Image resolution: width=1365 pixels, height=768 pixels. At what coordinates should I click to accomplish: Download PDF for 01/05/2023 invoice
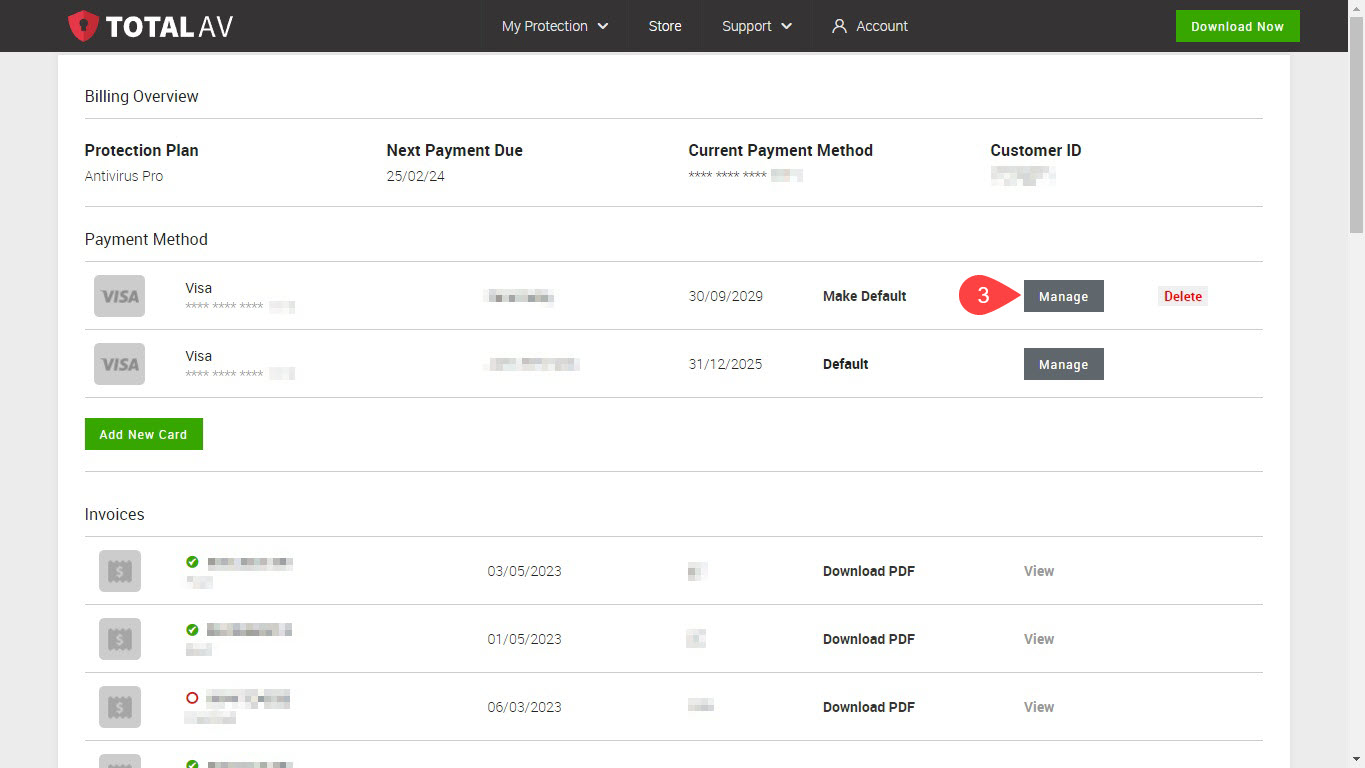pyautogui.click(x=868, y=639)
